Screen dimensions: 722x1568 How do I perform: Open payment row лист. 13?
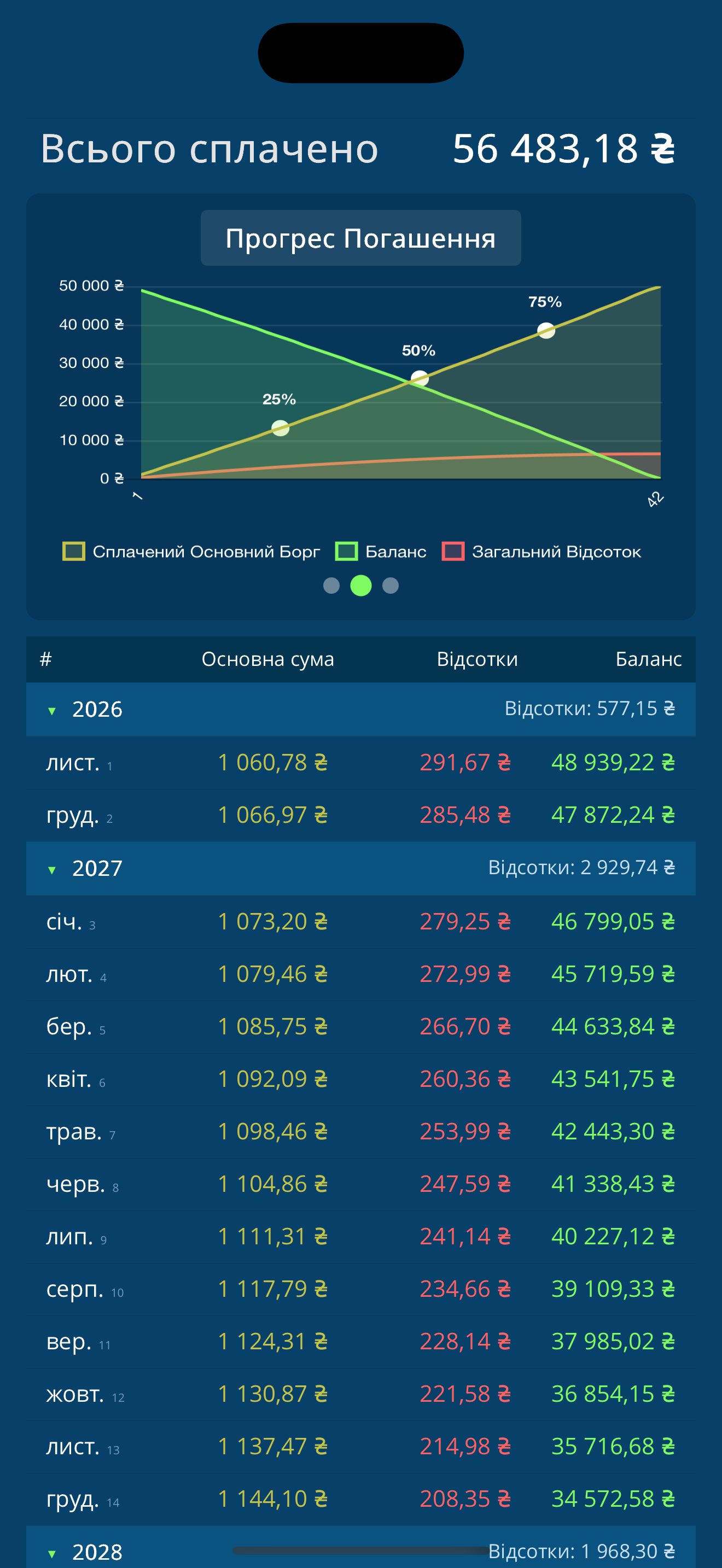(x=361, y=1447)
